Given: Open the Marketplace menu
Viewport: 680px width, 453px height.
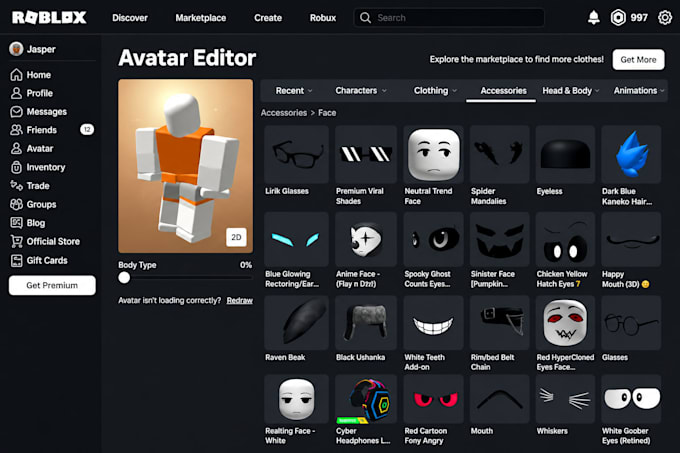Looking at the screenshot, I should [200, 18].
